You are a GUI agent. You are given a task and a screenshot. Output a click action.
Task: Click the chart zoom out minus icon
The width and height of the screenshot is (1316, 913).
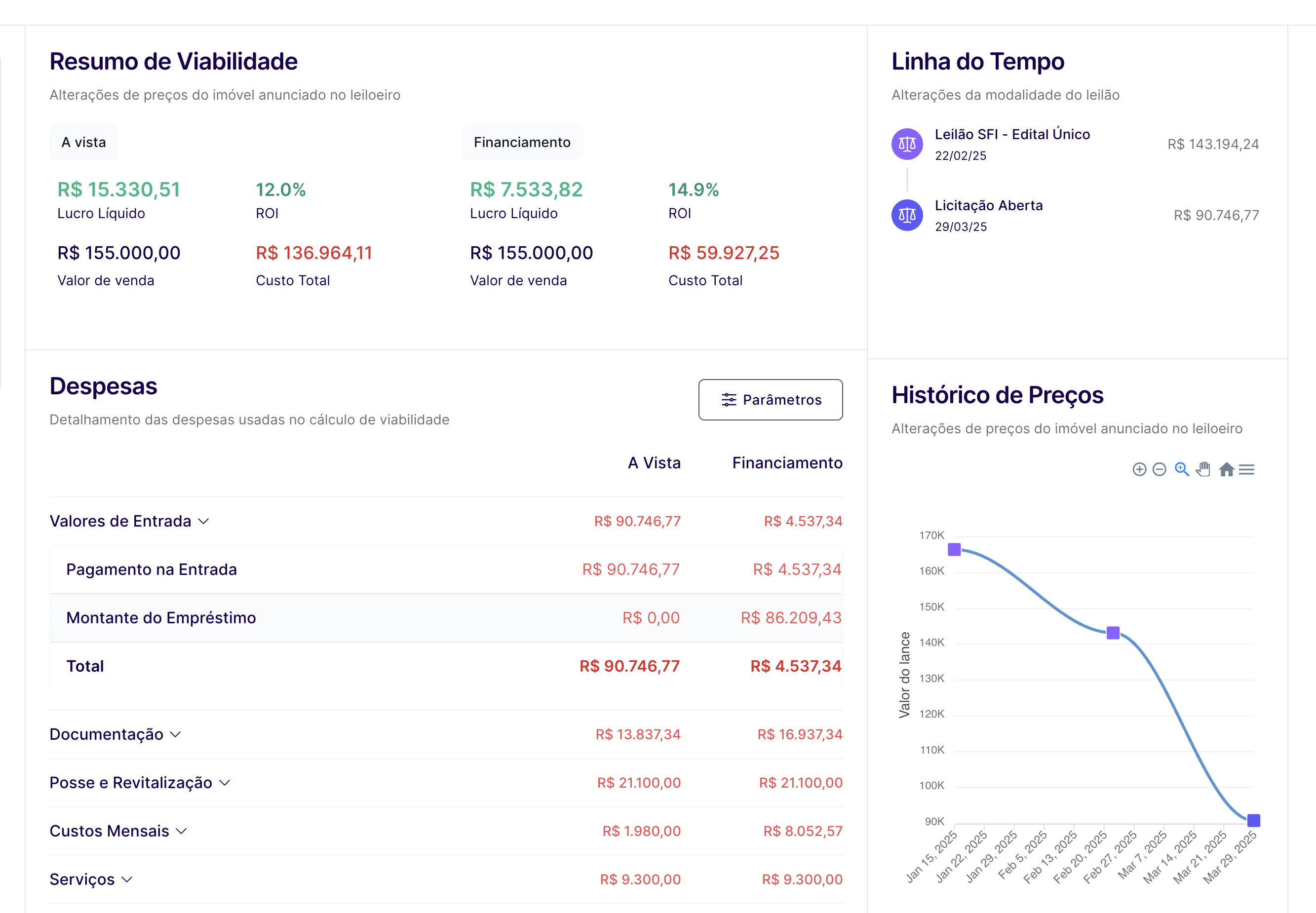(1159, 470)
